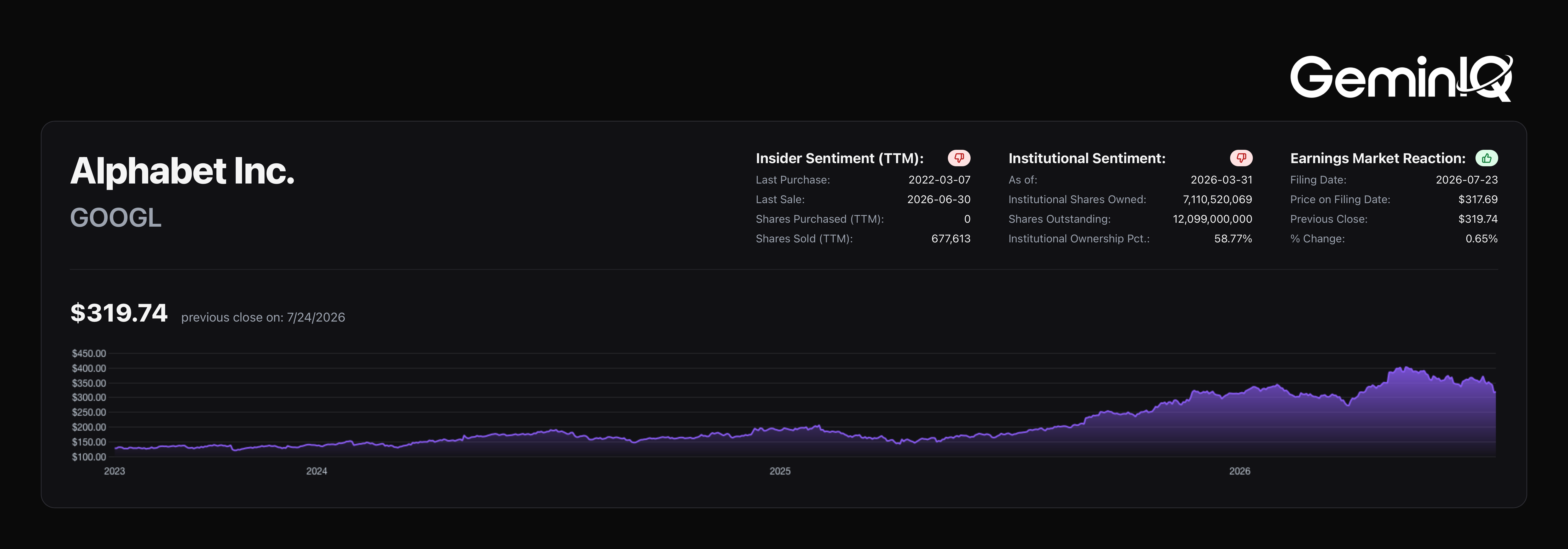The height and width of the screenshot is (549, 1568).
Task: Click the $300.00 y-axis label
Action: [x=89, y=397]
